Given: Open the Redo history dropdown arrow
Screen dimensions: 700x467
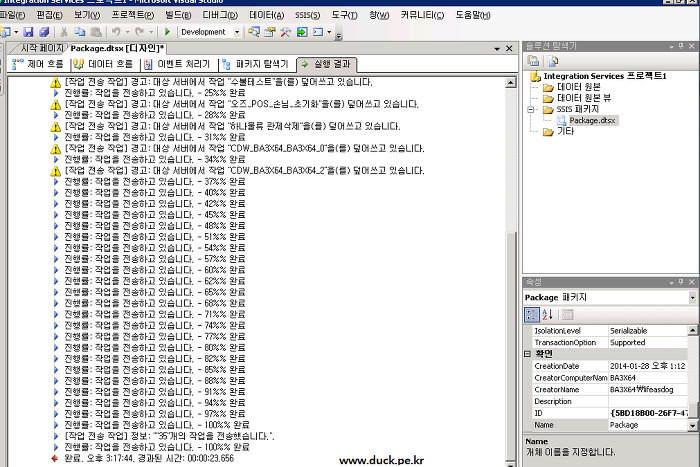Looking at the screenshot, I should click(151, 32).
